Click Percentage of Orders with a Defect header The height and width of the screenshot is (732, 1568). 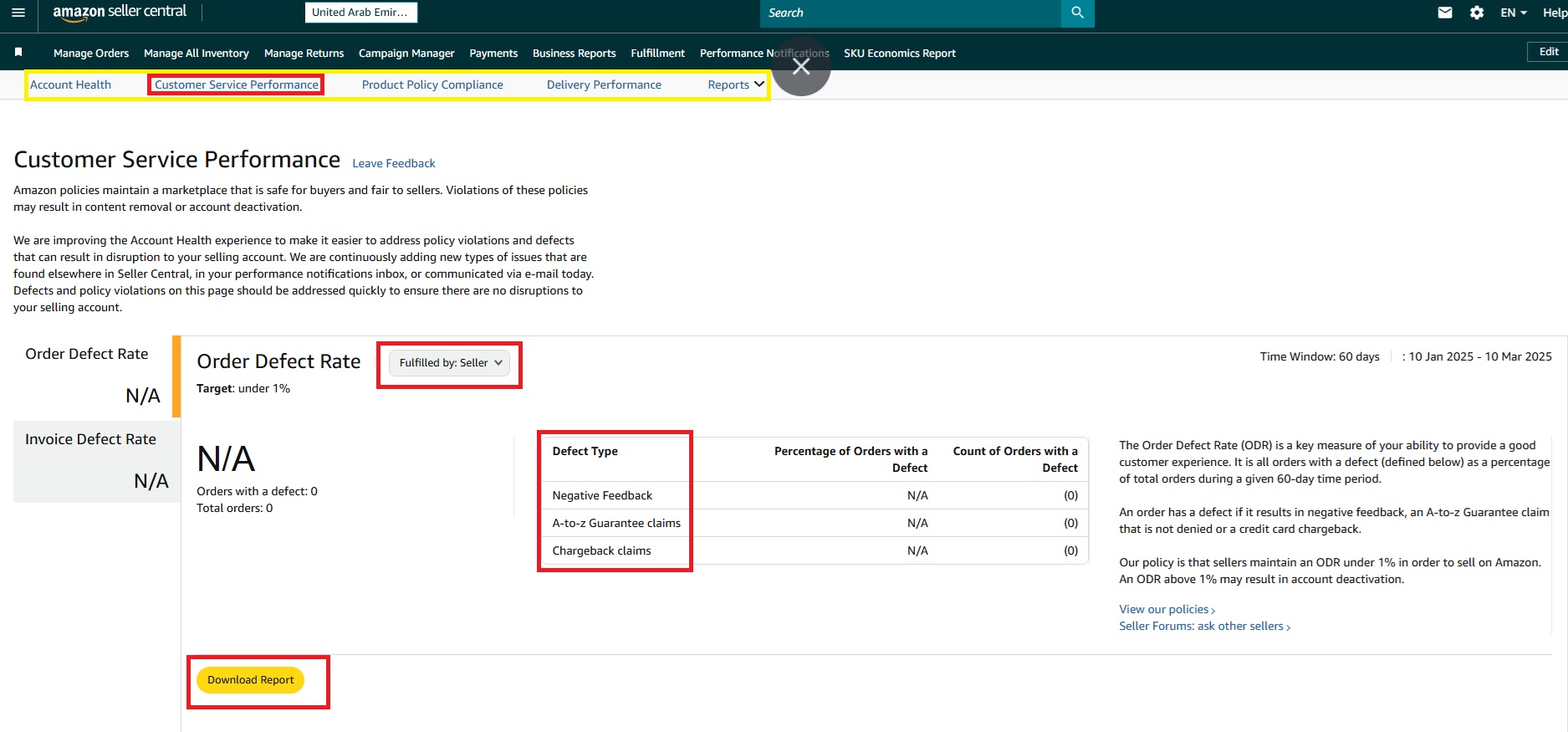click(x=850, y=459)
